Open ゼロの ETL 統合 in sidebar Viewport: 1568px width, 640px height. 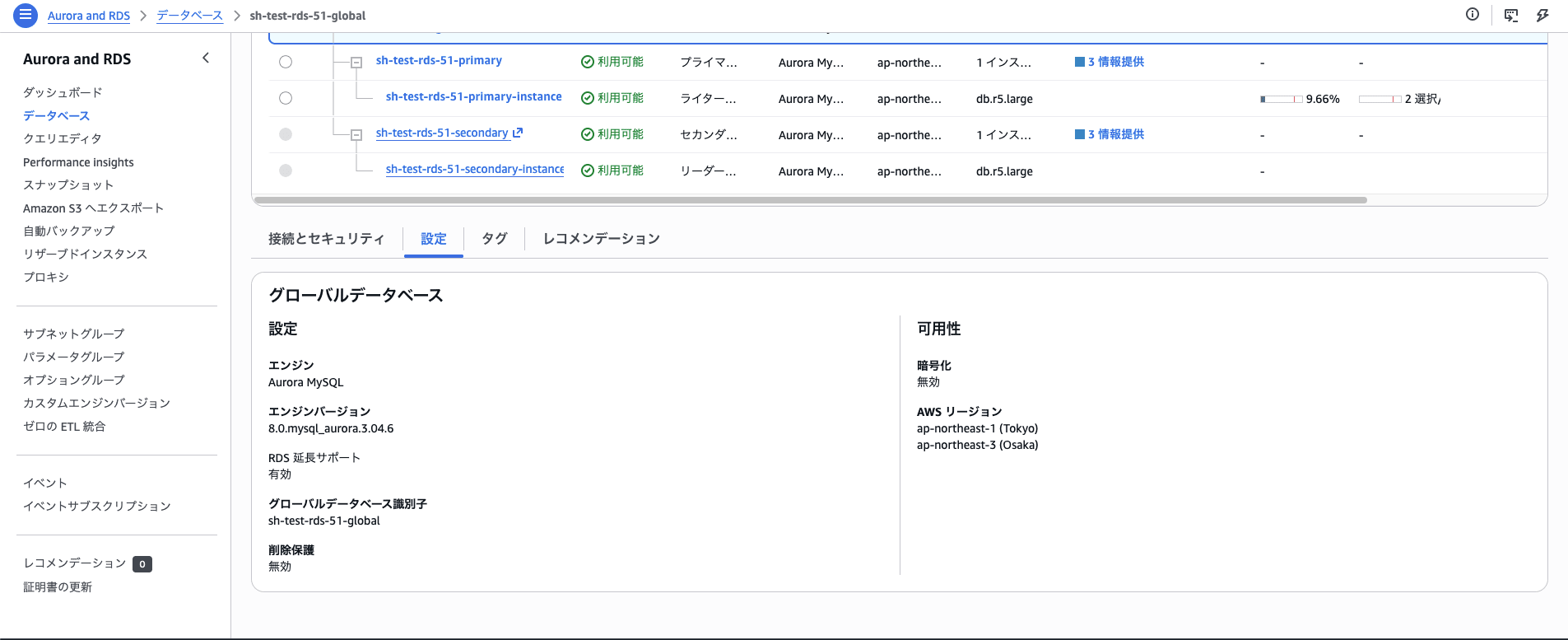pyautogui.click(x=64, y=426)
